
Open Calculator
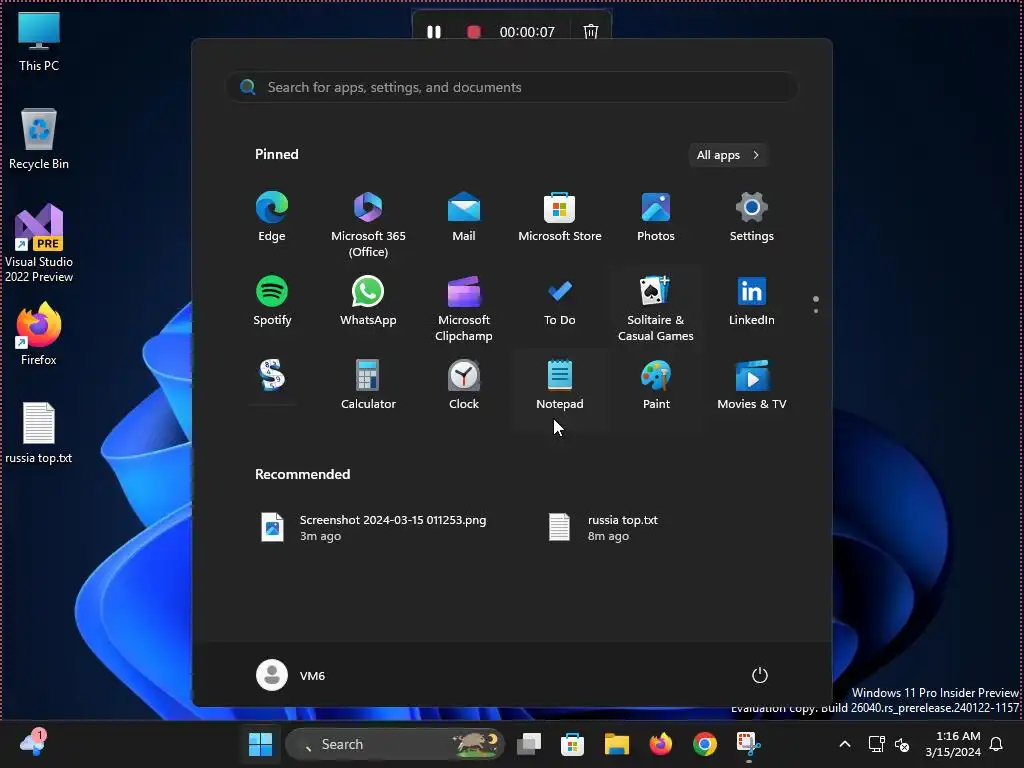(x=368, y=385)
